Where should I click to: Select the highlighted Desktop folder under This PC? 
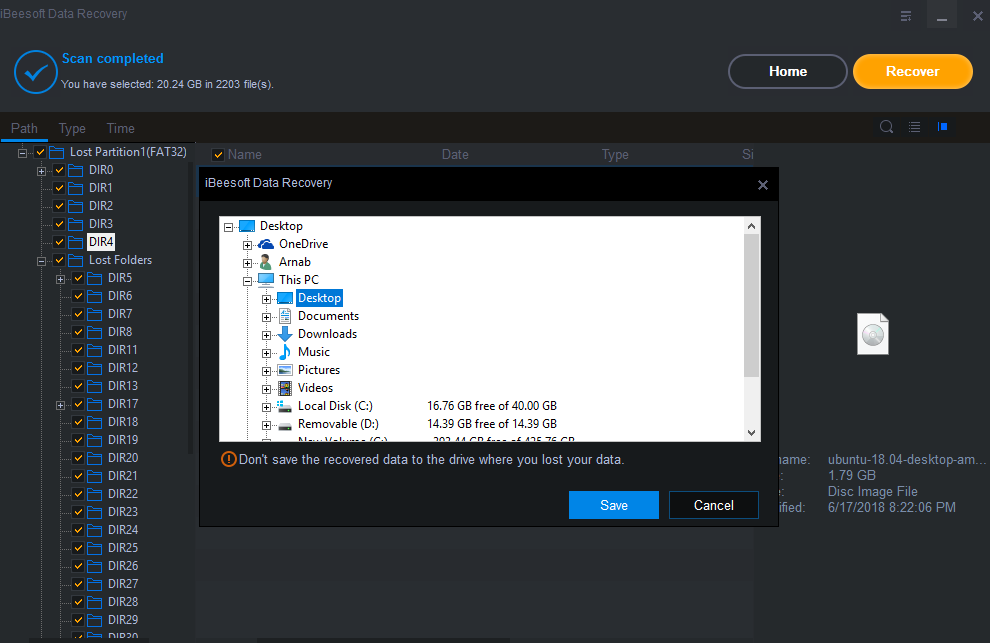[319, 298]
